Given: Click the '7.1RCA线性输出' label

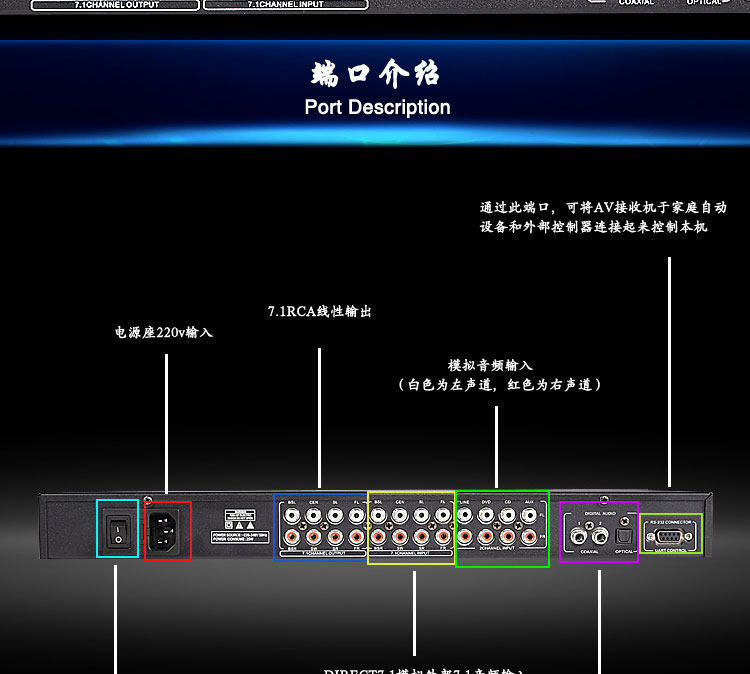Looking at the screenshot, I should pyautogui.click(x=320, y=312).
